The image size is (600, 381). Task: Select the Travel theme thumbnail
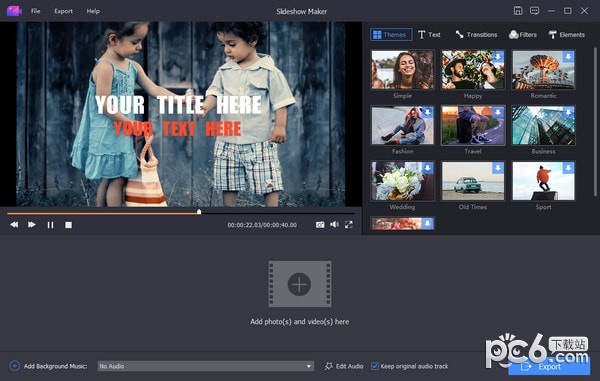tap(473, 125)
